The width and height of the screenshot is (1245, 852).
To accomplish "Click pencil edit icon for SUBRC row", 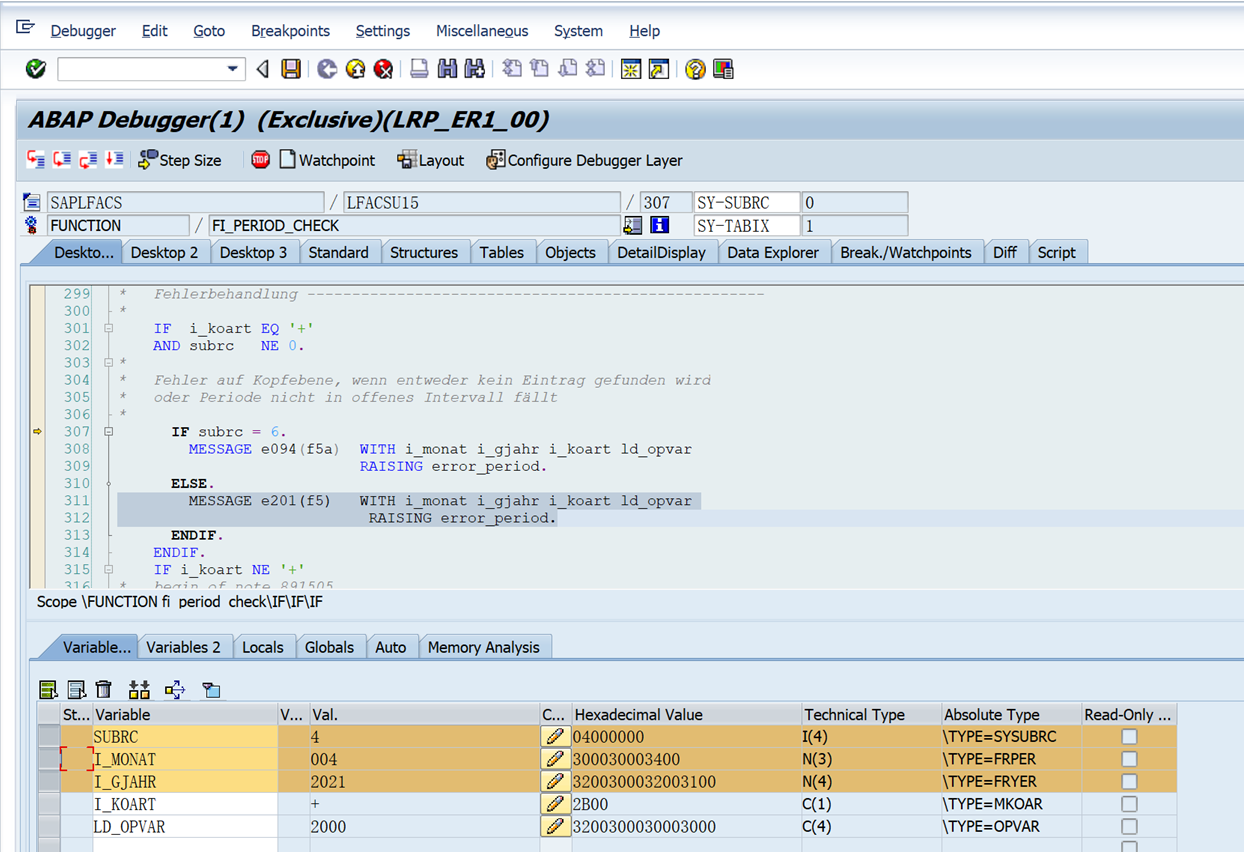I will (553, 737).
